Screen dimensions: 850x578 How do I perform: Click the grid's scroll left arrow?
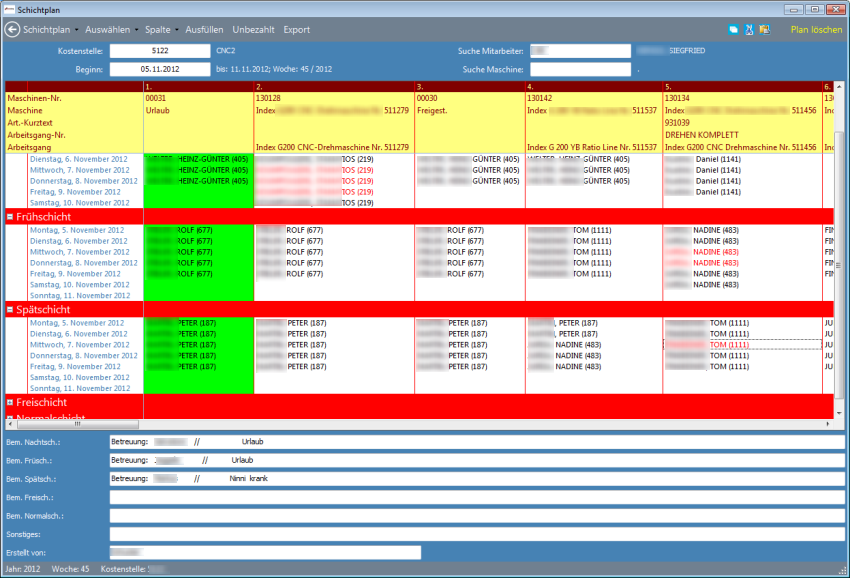point(10,424)
